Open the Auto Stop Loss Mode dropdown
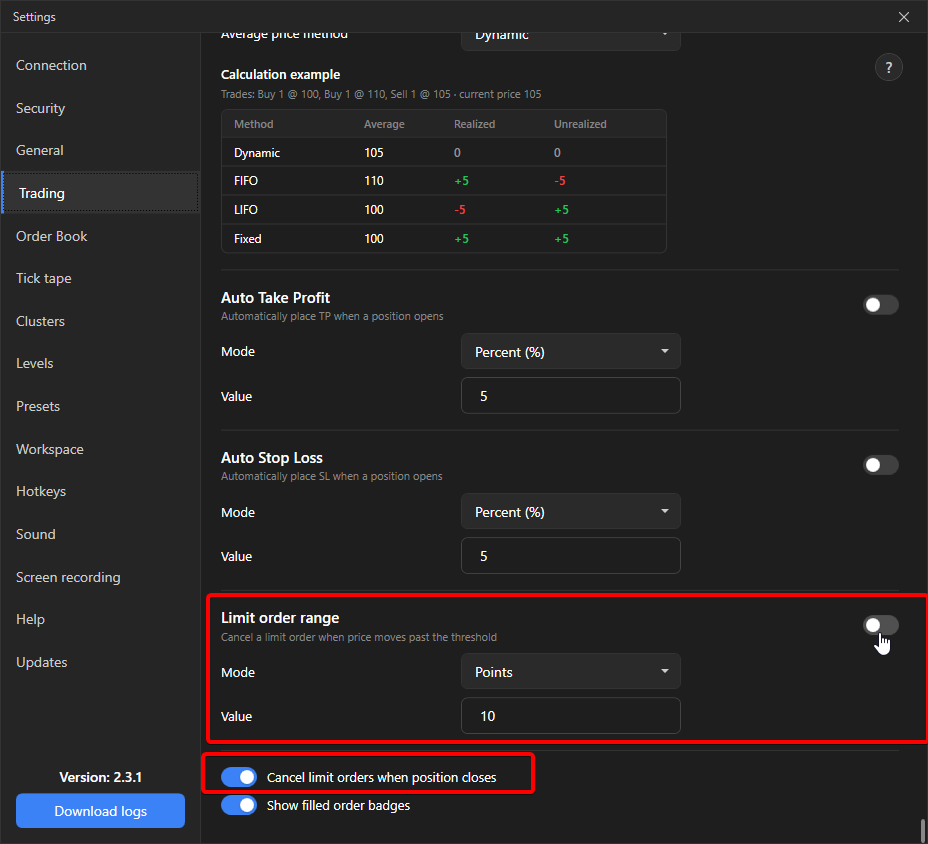 click(571, 511)
